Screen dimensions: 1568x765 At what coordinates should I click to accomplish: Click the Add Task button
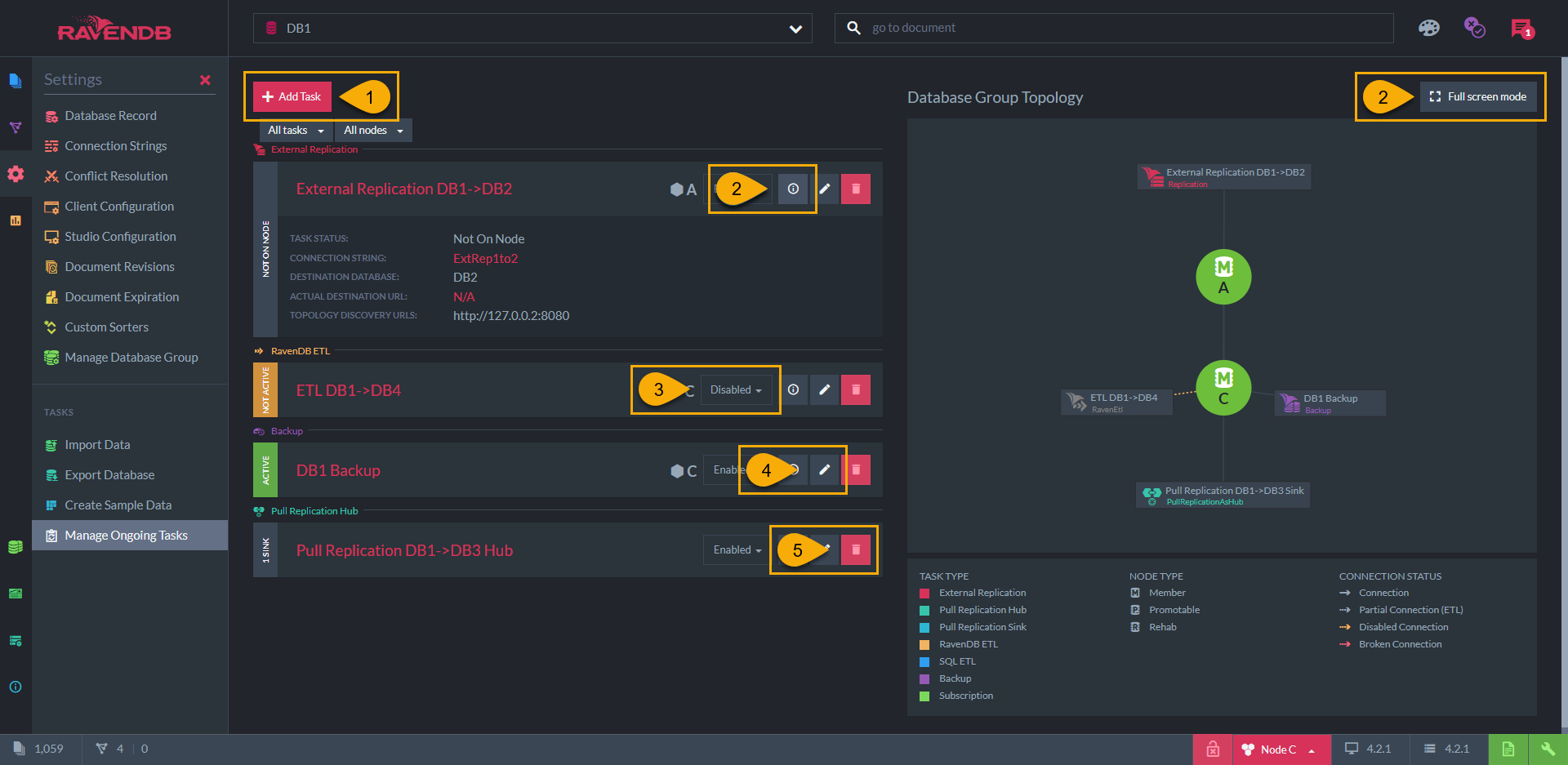pyautogui.click(x=292, y=96)
